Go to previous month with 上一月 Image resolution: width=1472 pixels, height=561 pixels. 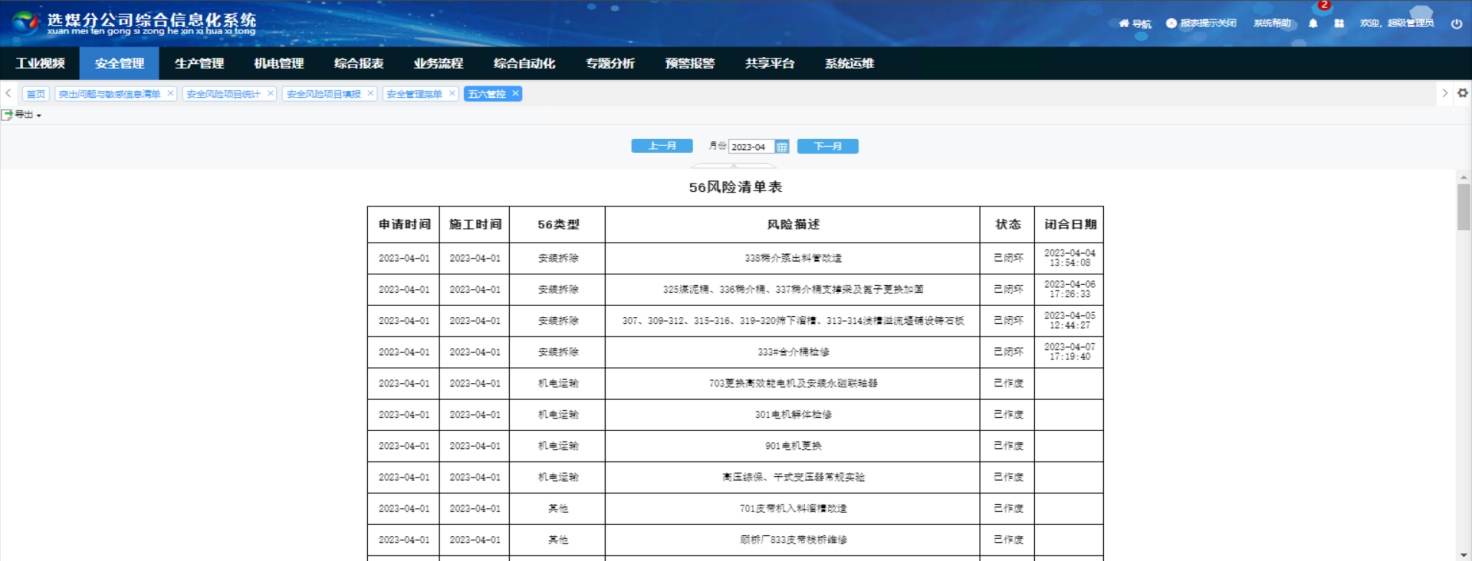point(662,146)
